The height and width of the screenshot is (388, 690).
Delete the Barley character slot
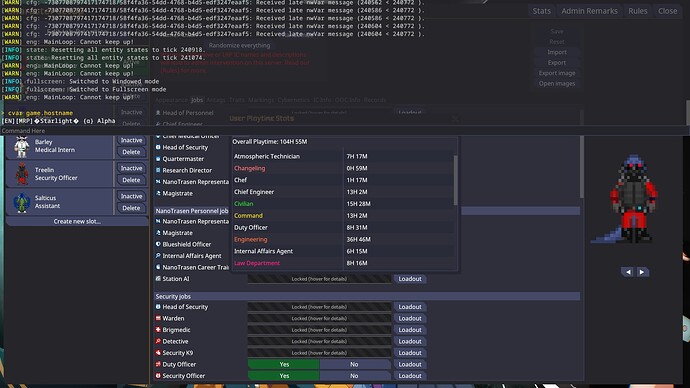131,152
